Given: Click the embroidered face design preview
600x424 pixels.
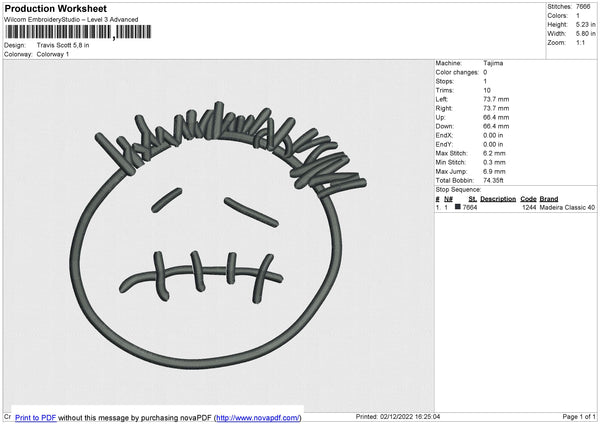Looking at the screenshot, I should point(218,235).
